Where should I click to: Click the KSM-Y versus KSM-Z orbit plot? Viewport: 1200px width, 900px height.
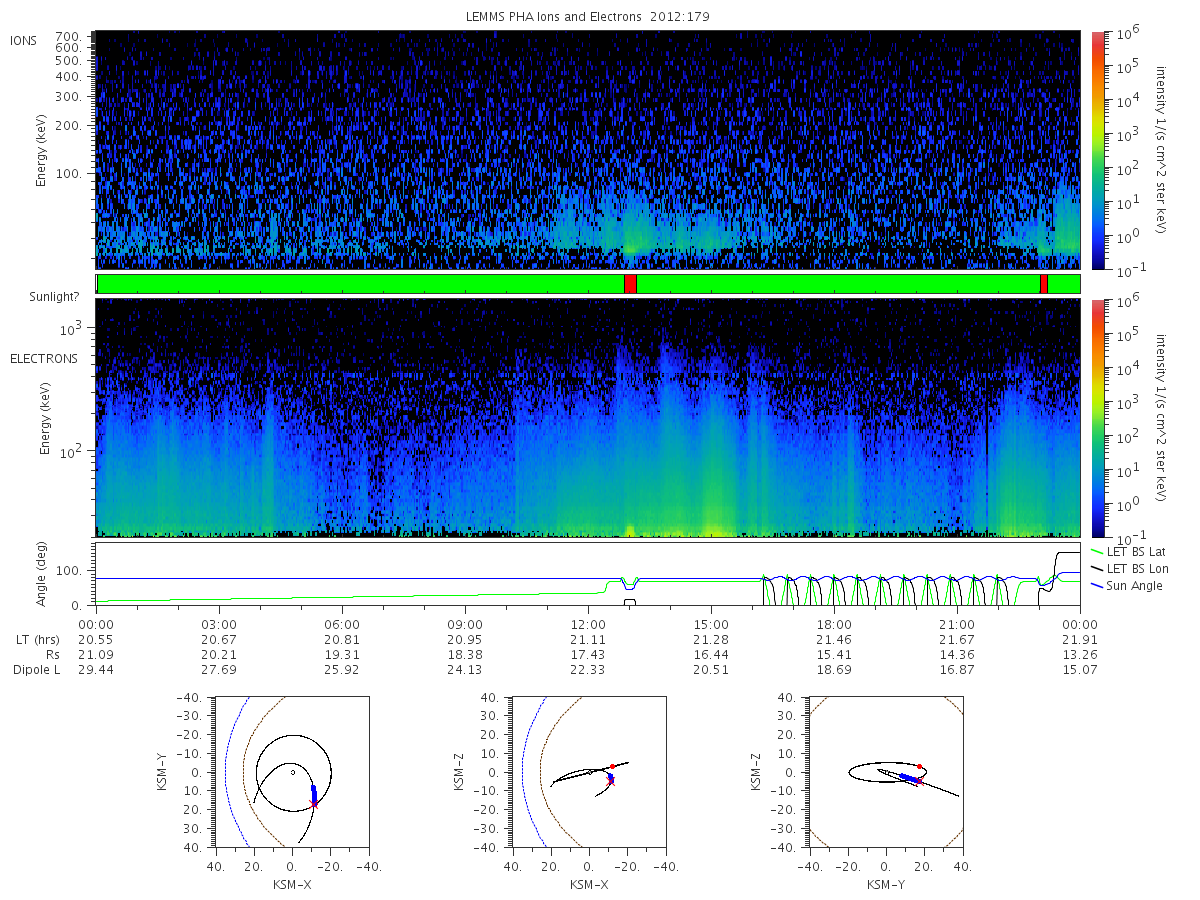point(885,772)
